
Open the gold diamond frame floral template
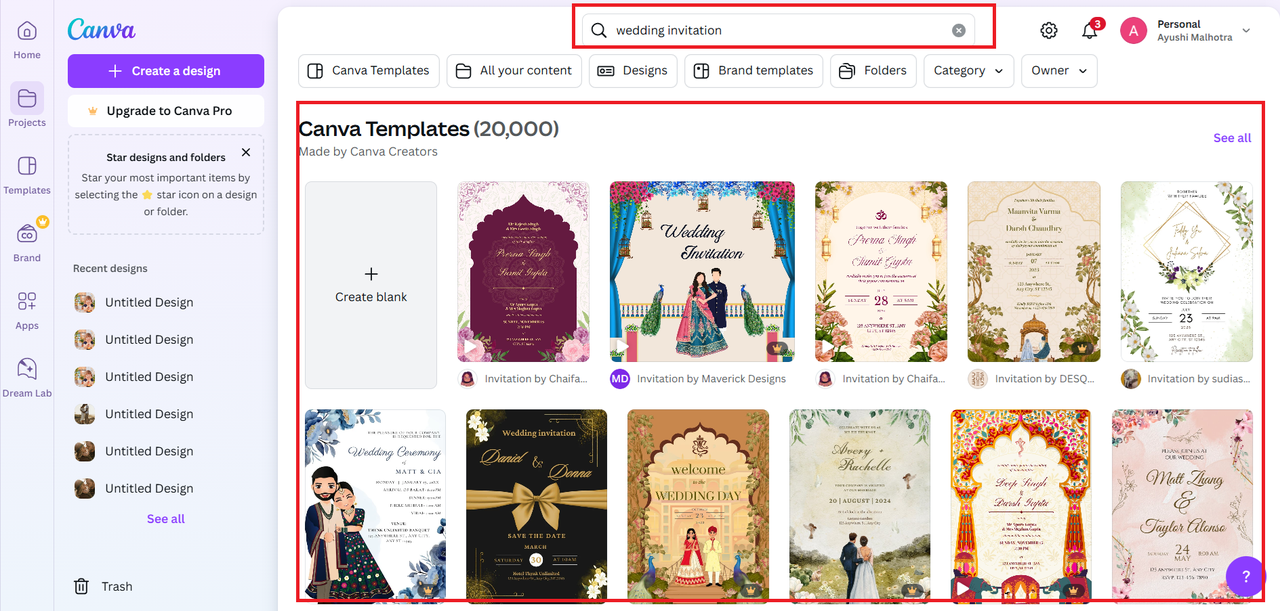[1187, 271]
